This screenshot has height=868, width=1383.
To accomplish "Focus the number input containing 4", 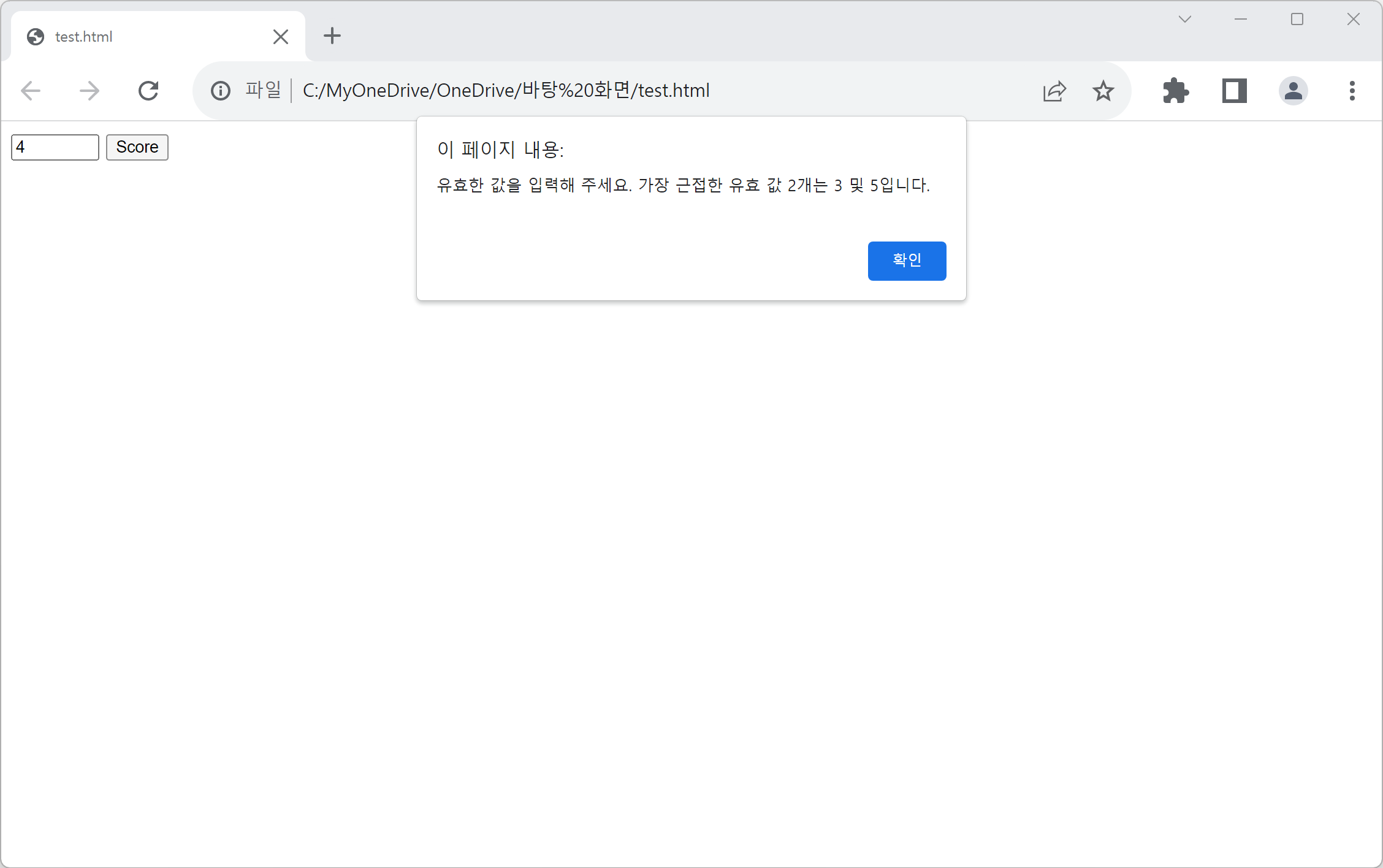I will 55,147.
